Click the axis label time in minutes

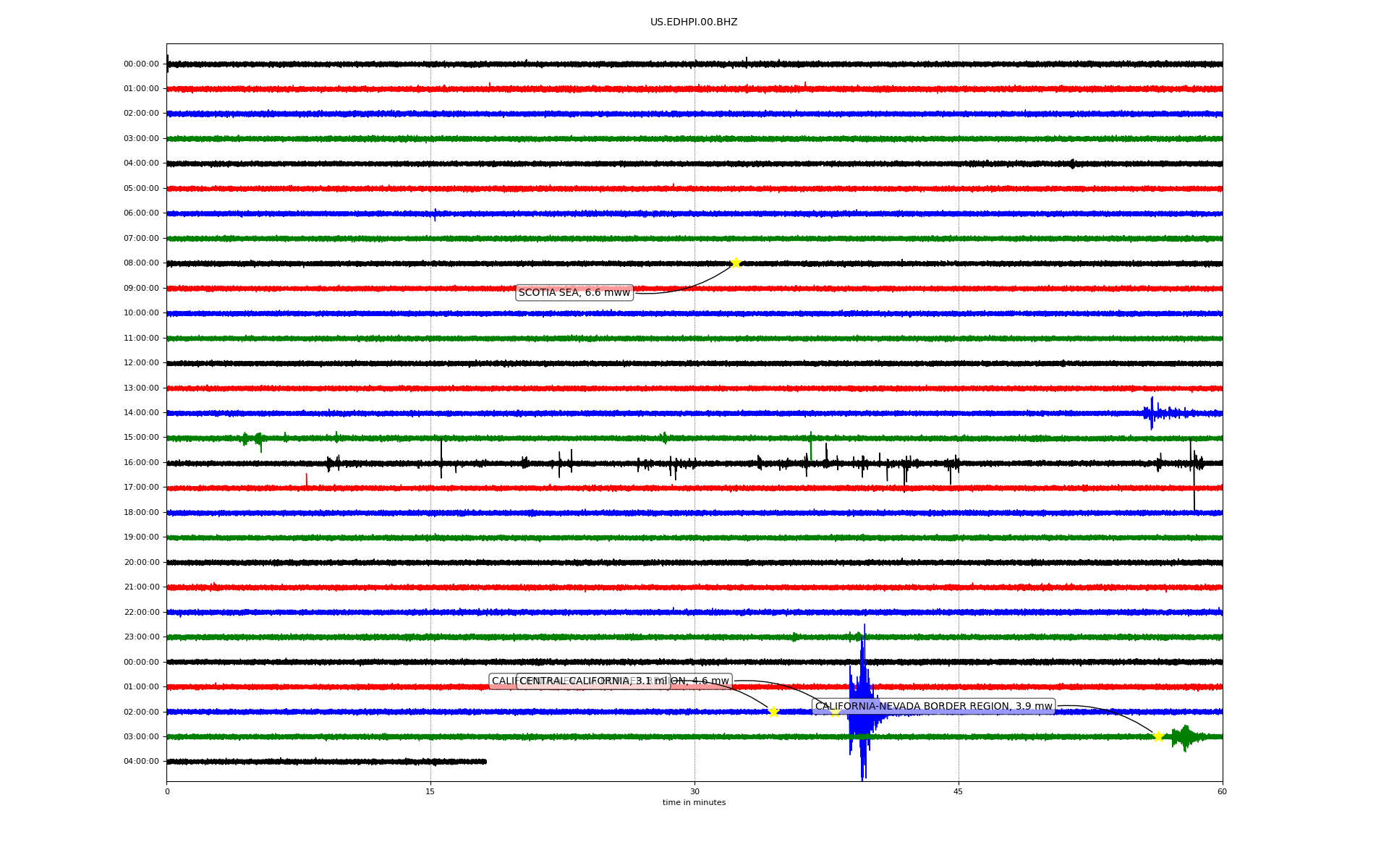(694, 803)
